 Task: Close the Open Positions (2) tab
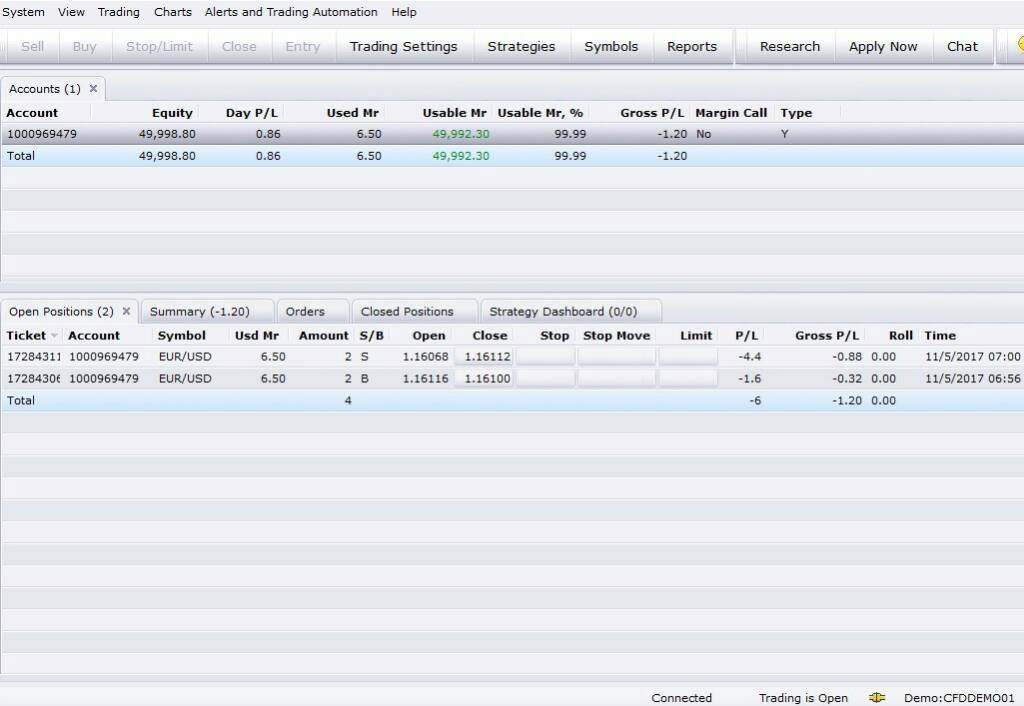(x=126, y=311)
